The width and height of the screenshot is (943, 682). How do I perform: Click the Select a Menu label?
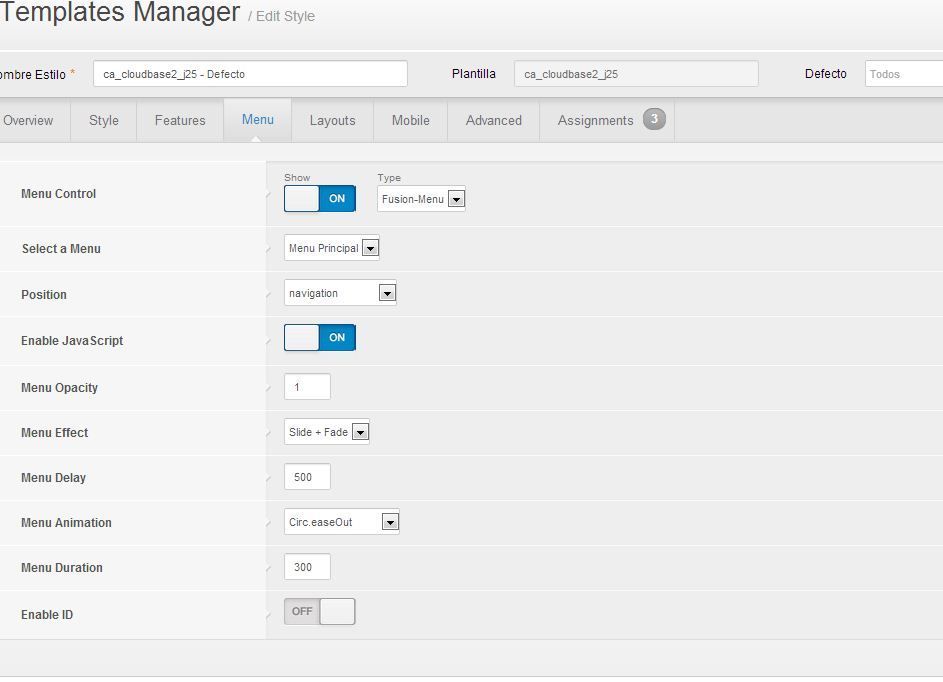61,248
